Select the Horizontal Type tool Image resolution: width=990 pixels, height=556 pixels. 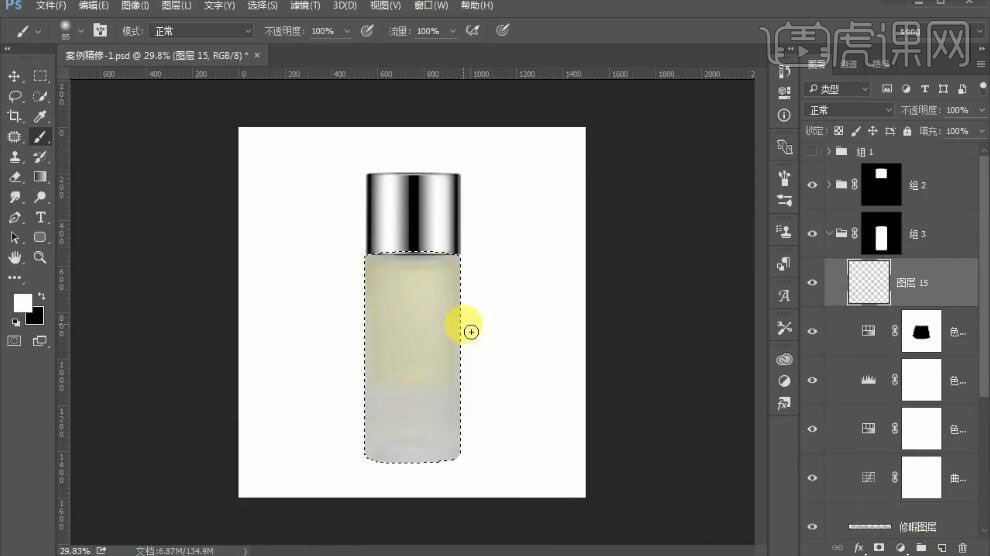pyautogui.click(x=41, y=217)
